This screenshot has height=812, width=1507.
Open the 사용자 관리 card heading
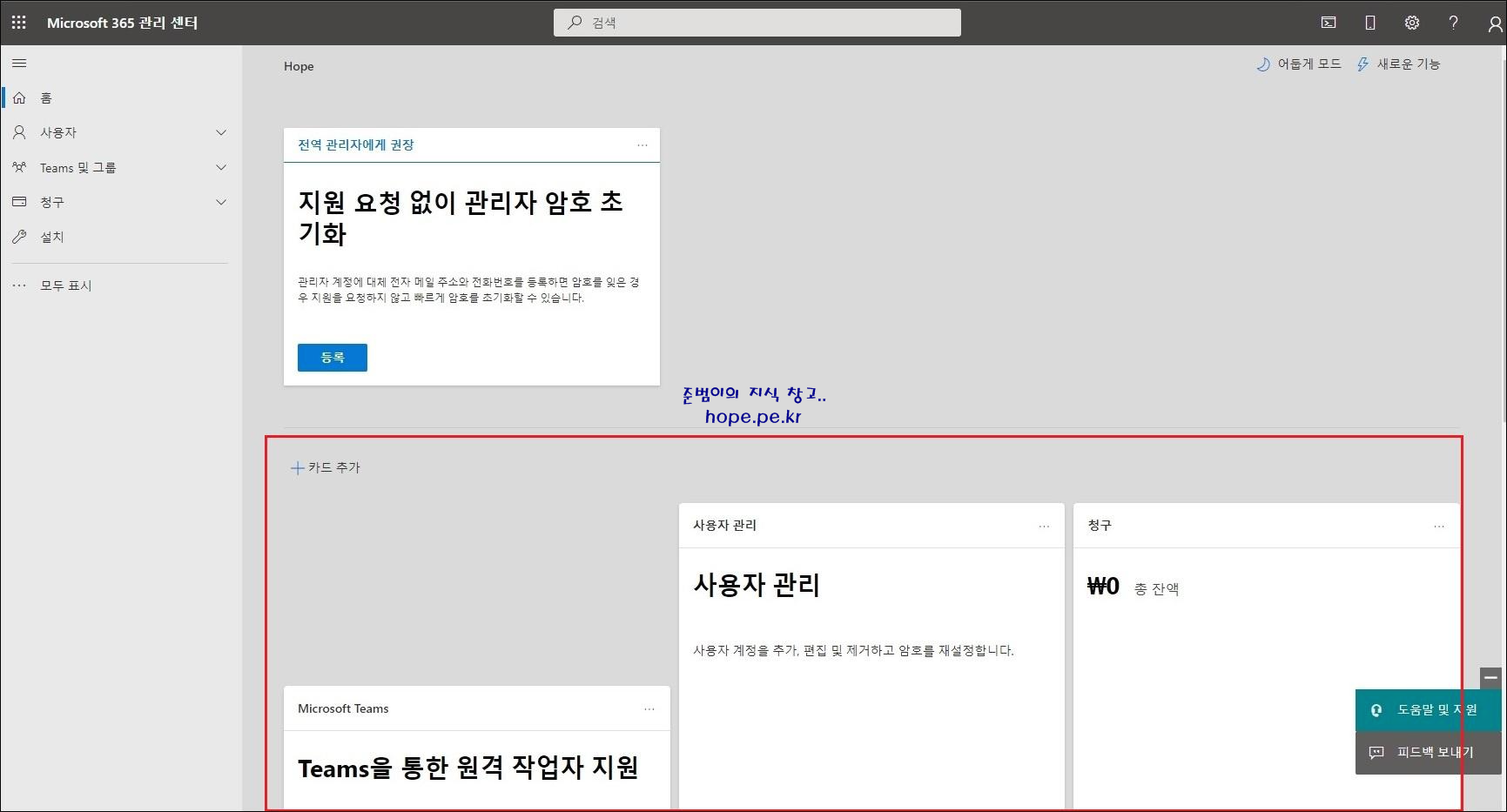pyautogui.click(x=757, y=585)
